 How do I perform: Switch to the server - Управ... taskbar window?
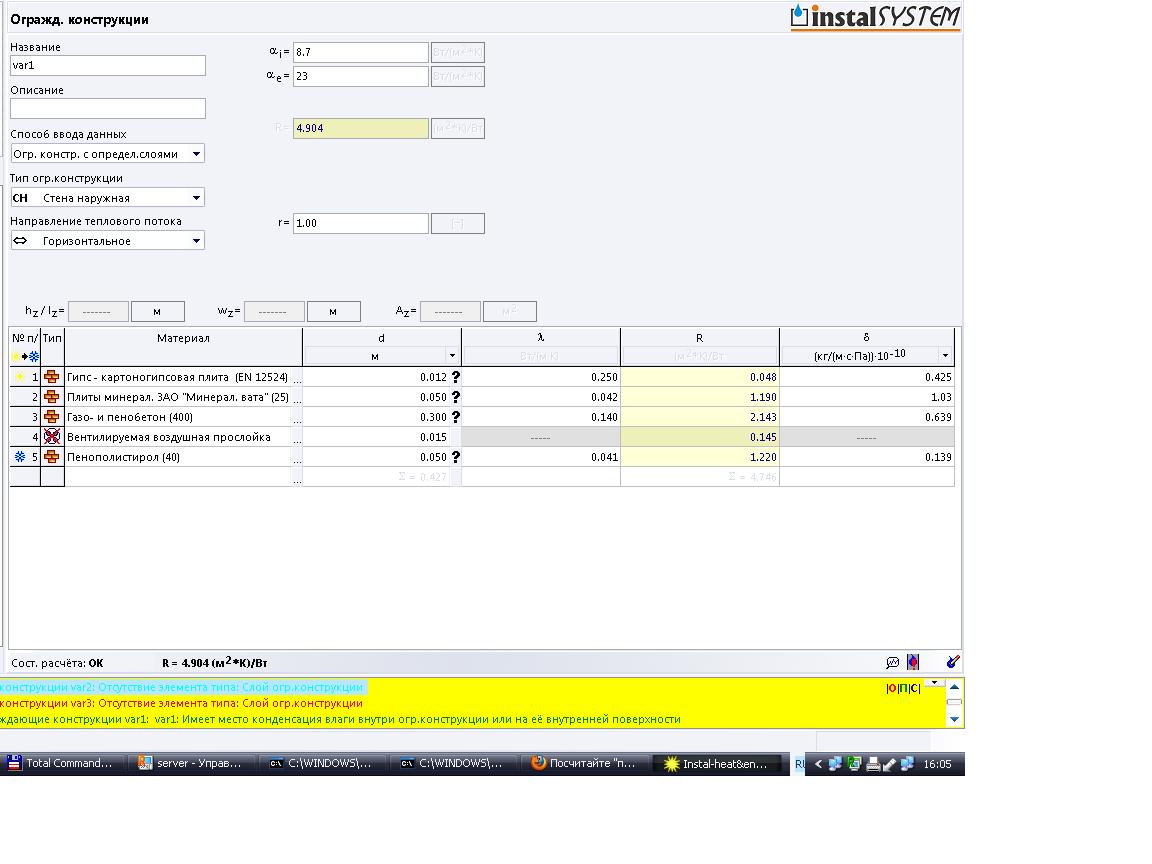(193, 763)
